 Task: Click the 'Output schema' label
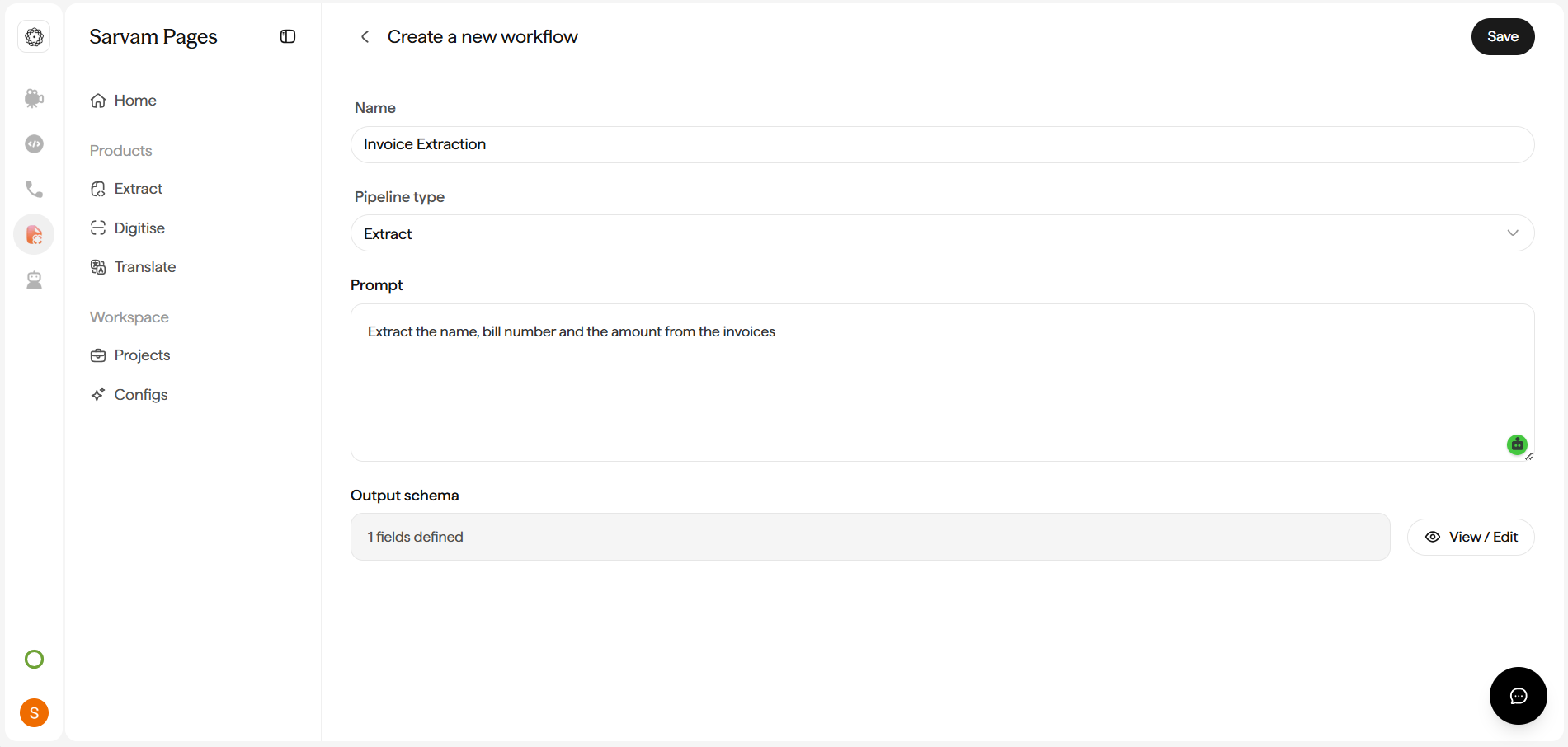[x=404, y=496]
